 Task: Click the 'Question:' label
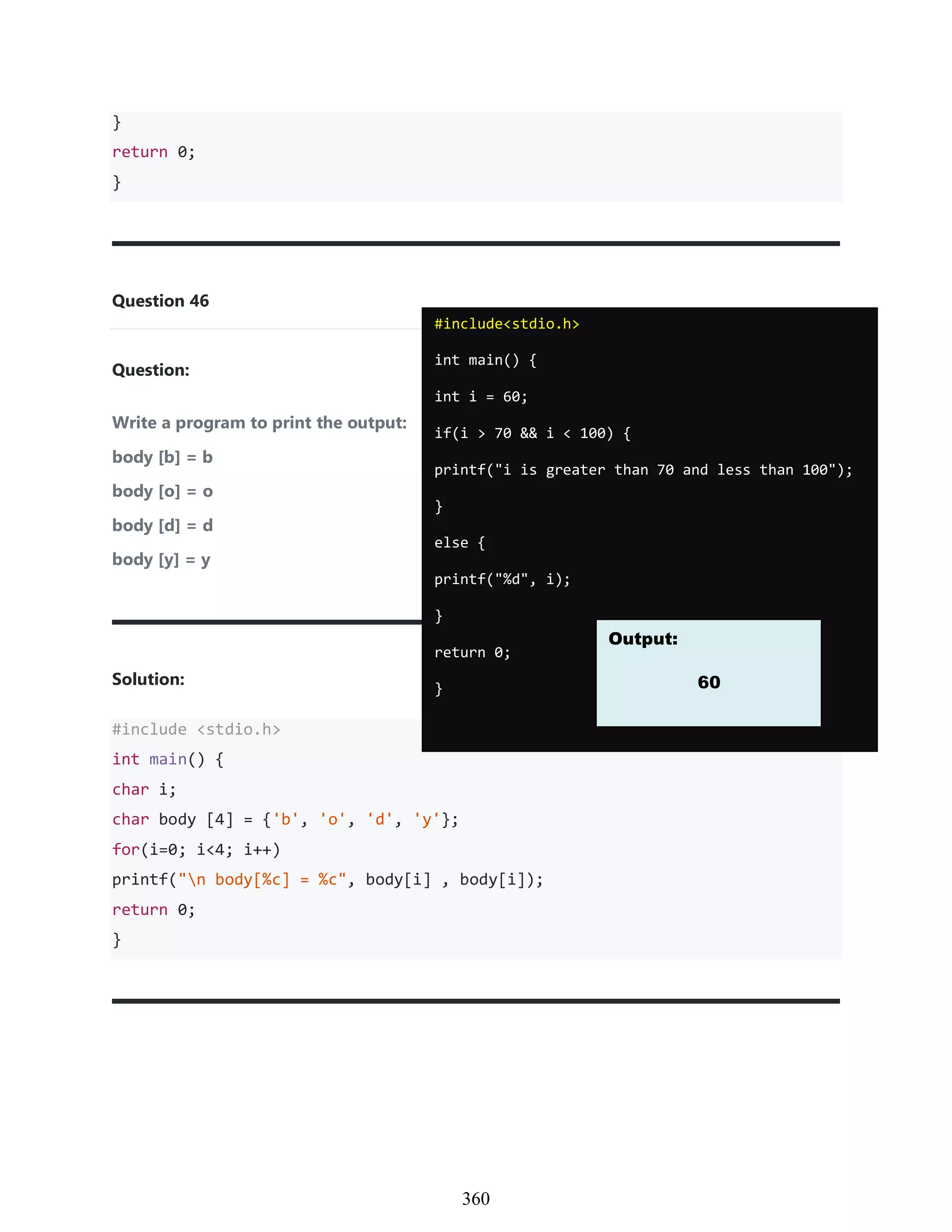click(x=151, y=370)
